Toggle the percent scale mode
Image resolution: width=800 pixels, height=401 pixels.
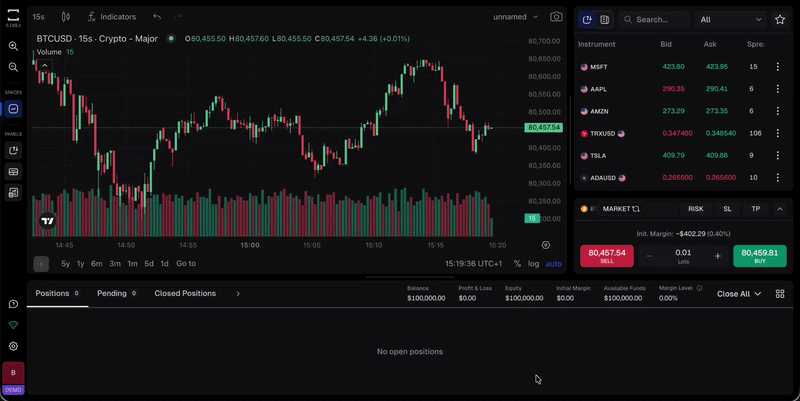click(x=517, y=264)
